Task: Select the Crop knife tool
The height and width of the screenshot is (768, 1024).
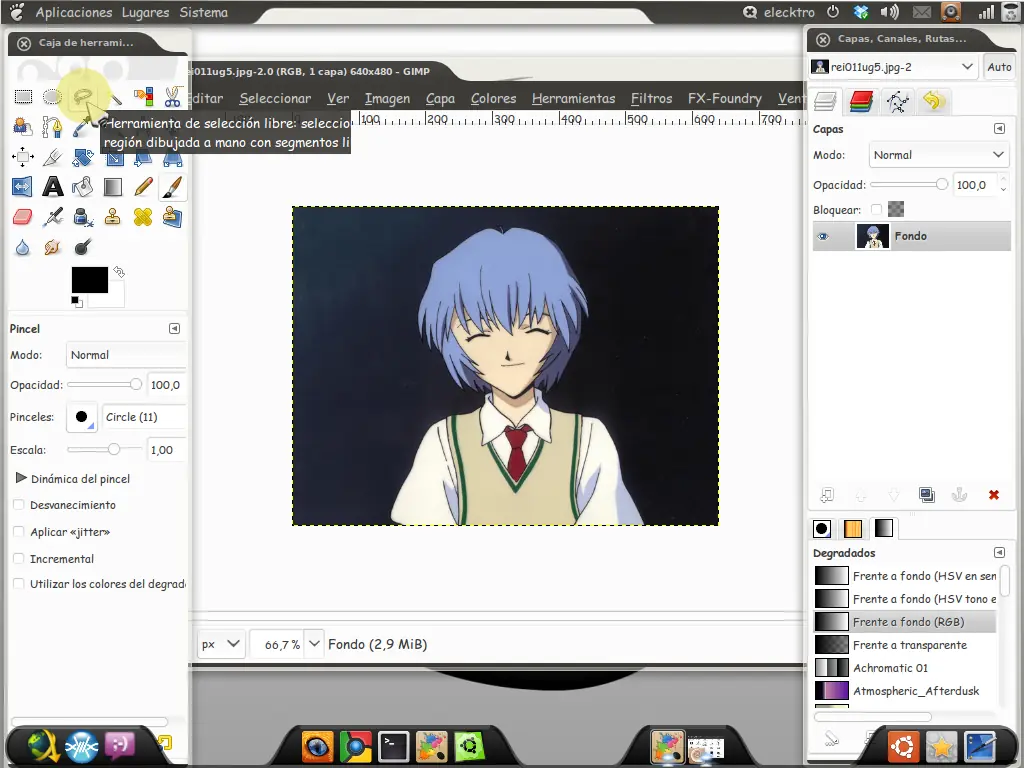Action: click(x=52, y=157)
